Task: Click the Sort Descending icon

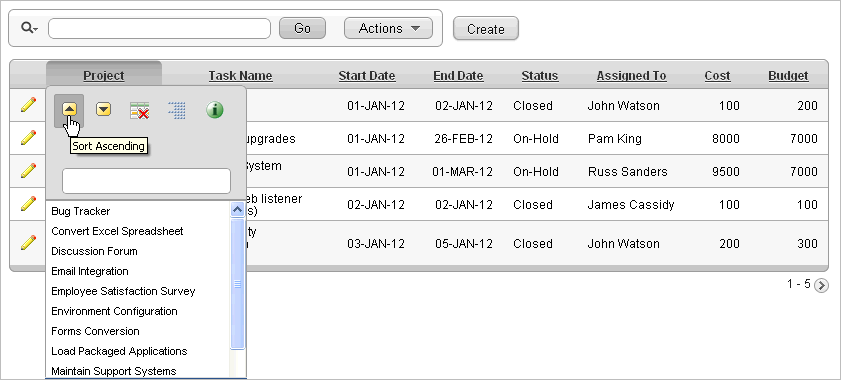Action: [104, 109]
